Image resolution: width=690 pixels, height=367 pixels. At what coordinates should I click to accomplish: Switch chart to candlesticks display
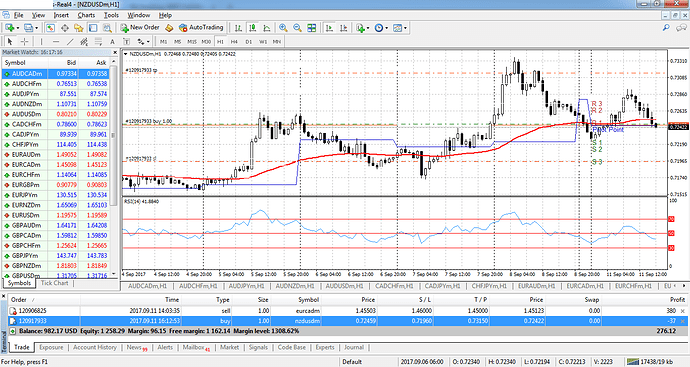253,28
